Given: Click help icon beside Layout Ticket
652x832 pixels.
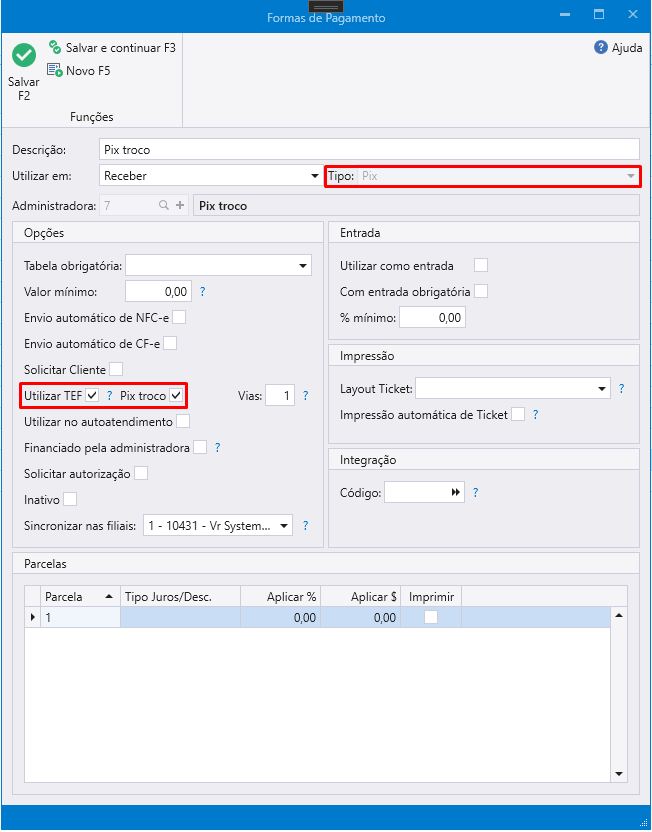Looking at the screenshot, I should point(621,388).
